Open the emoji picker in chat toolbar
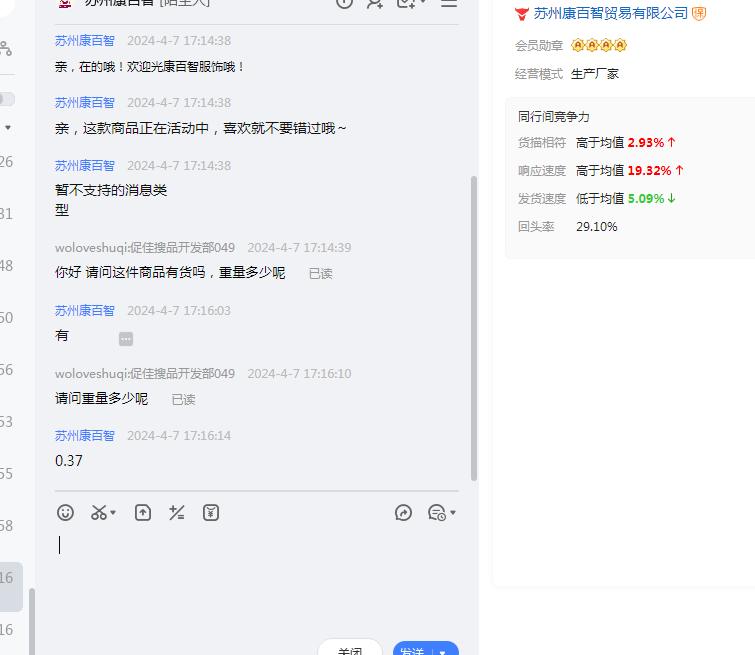The height and width of the screenshot is (655, 755). pos(65,513)
